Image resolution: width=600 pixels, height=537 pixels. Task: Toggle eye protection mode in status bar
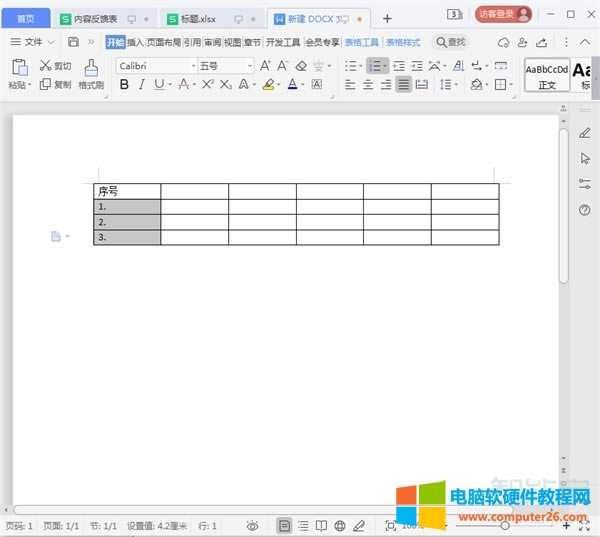(253, 525)
